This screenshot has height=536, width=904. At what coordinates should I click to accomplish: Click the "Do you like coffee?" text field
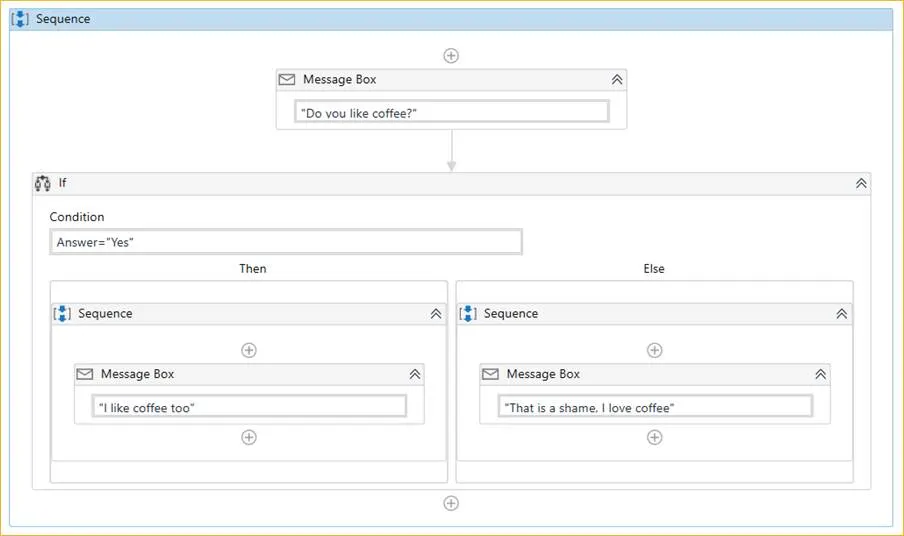coord(452,112)
